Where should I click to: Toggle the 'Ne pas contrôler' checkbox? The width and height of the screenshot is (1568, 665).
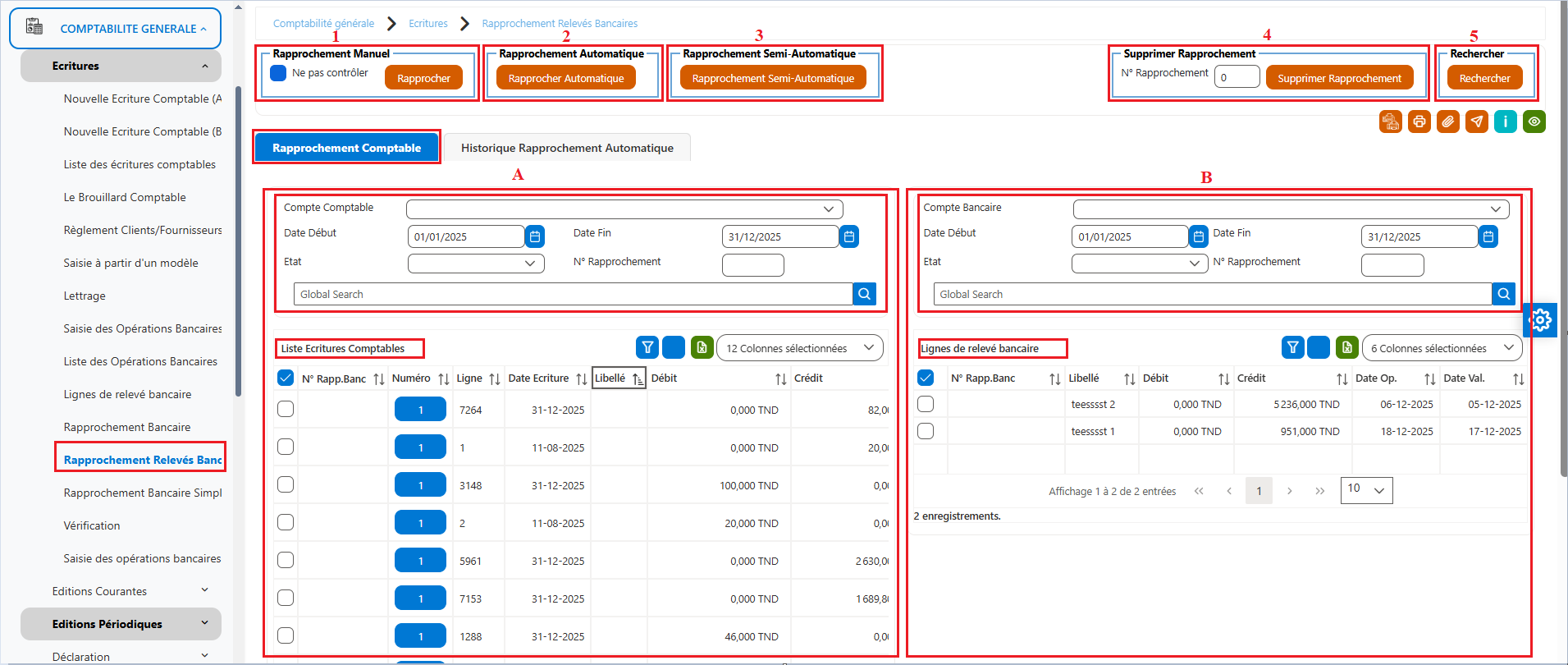[278, 73]
